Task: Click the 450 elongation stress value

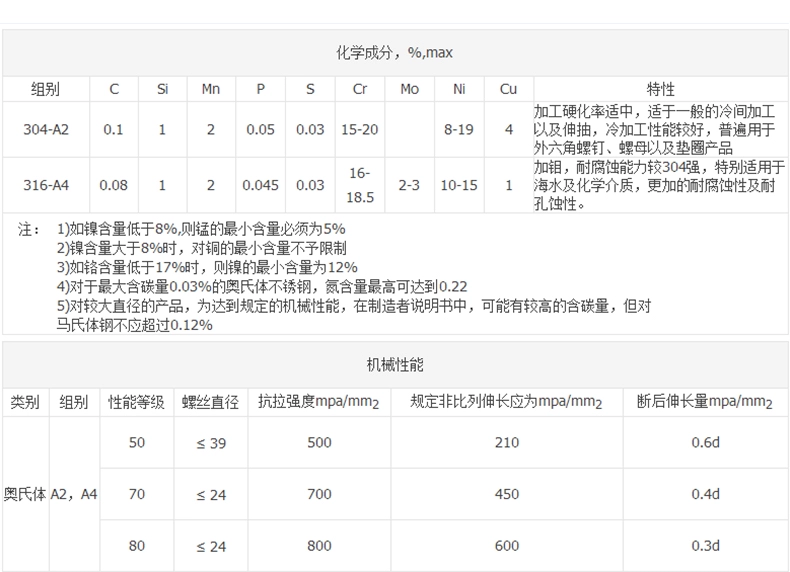Action: pos(507,494)
